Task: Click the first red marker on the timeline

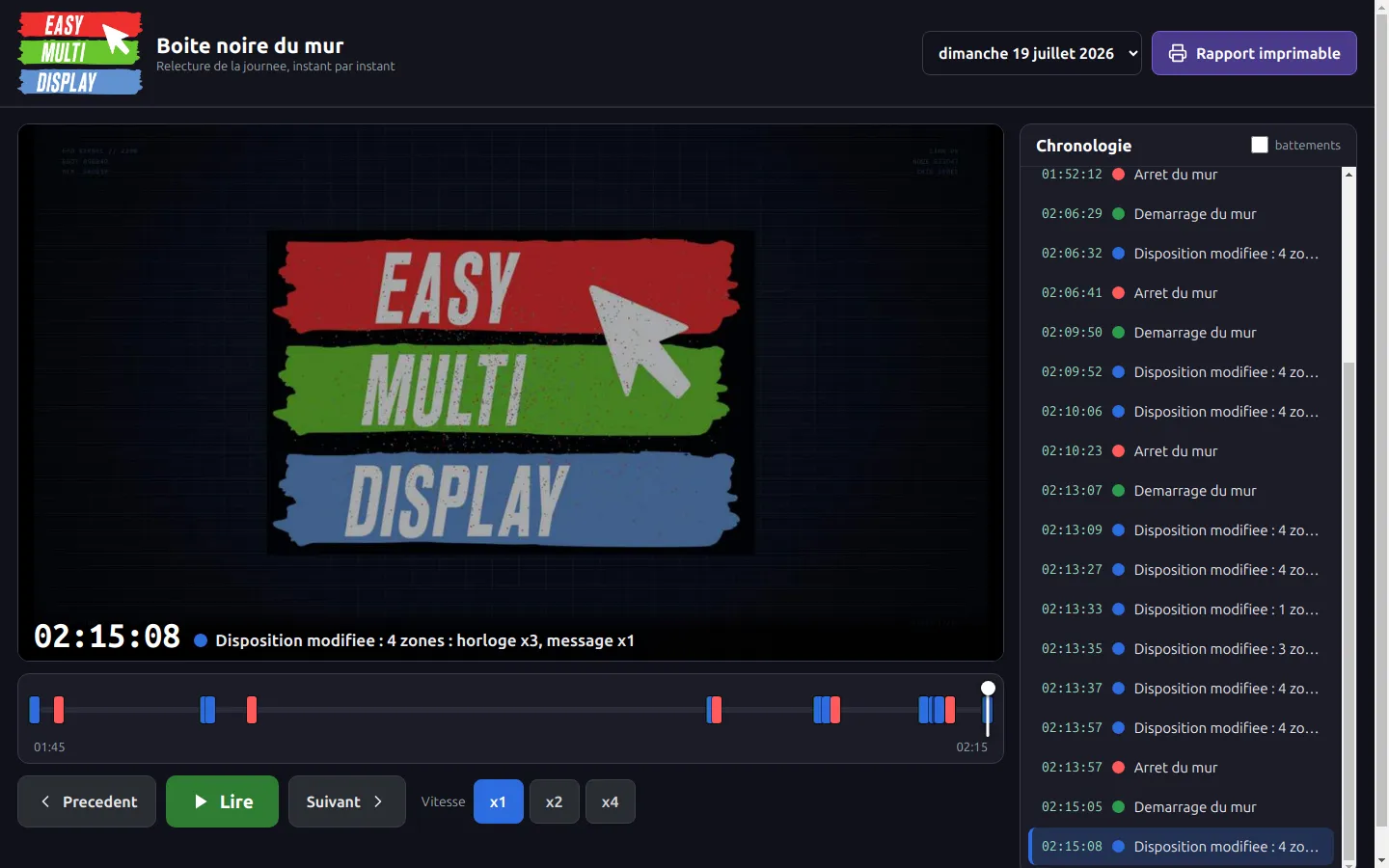Action: tap(59, 710)
